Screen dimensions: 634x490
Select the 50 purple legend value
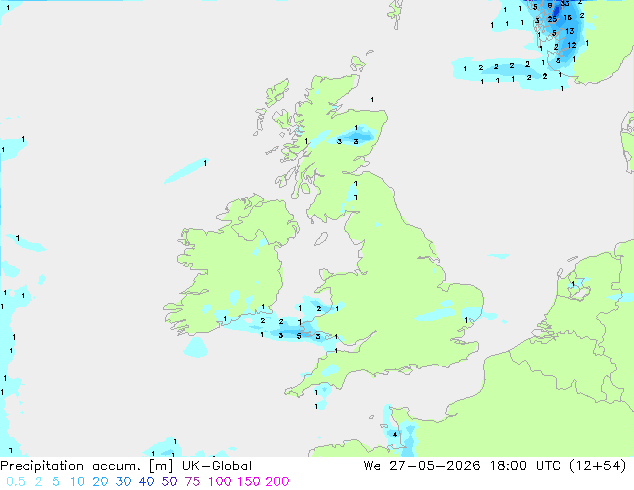(169, 482)
